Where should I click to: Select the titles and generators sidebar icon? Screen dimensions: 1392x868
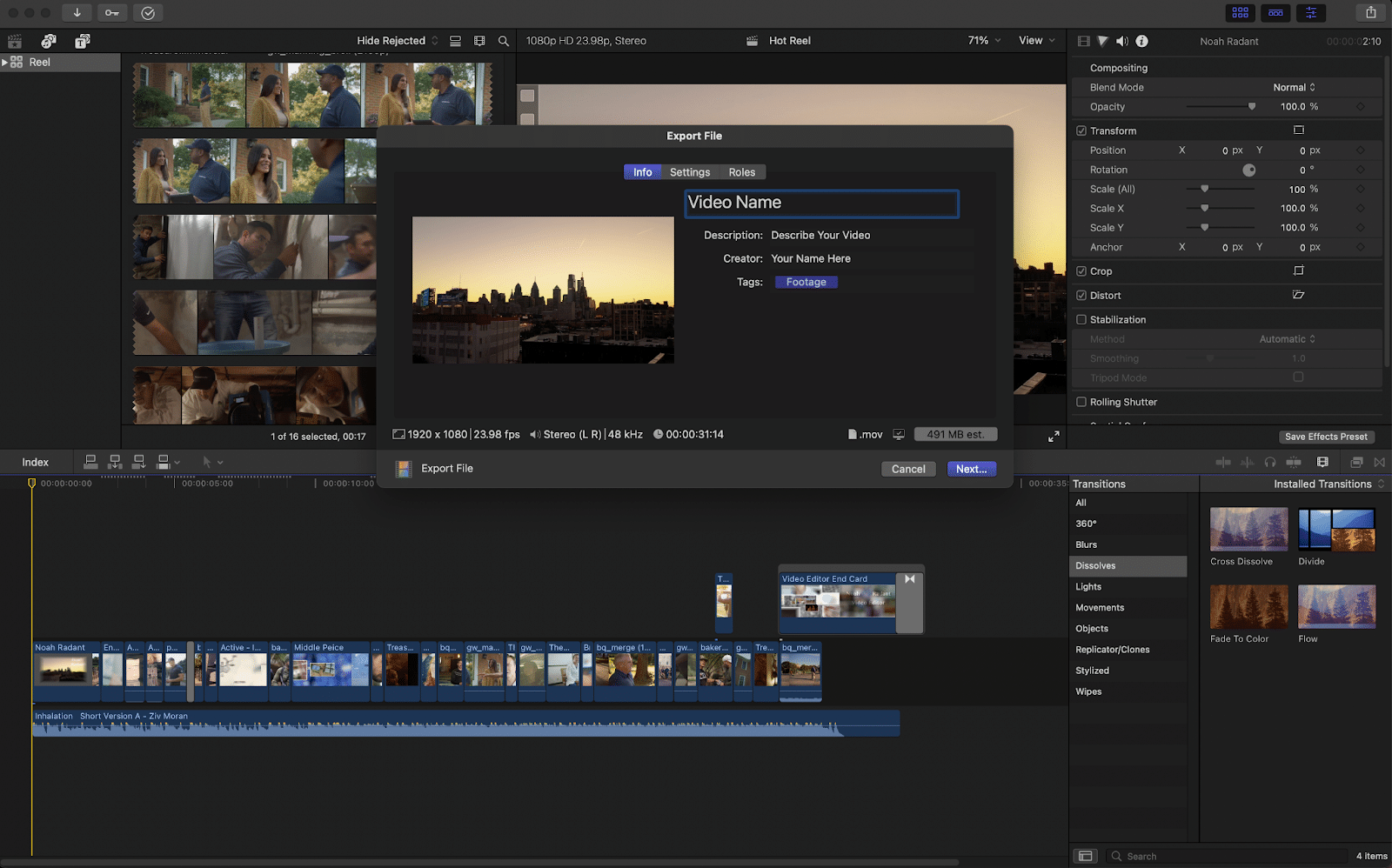(82, 41)
